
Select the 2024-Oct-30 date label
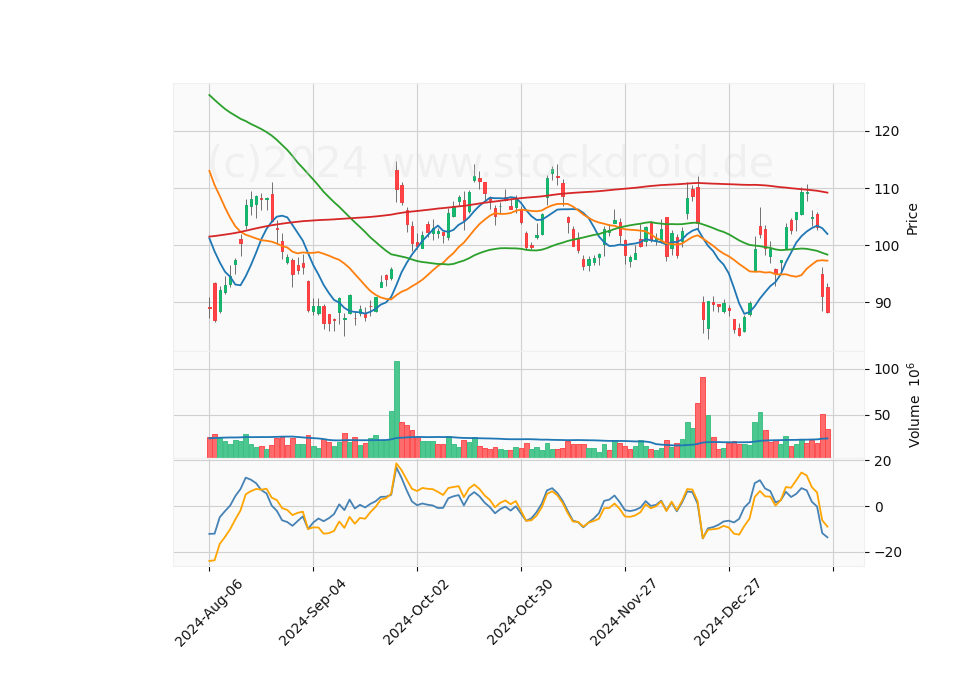pyautogui.click(x=520, y=612)
